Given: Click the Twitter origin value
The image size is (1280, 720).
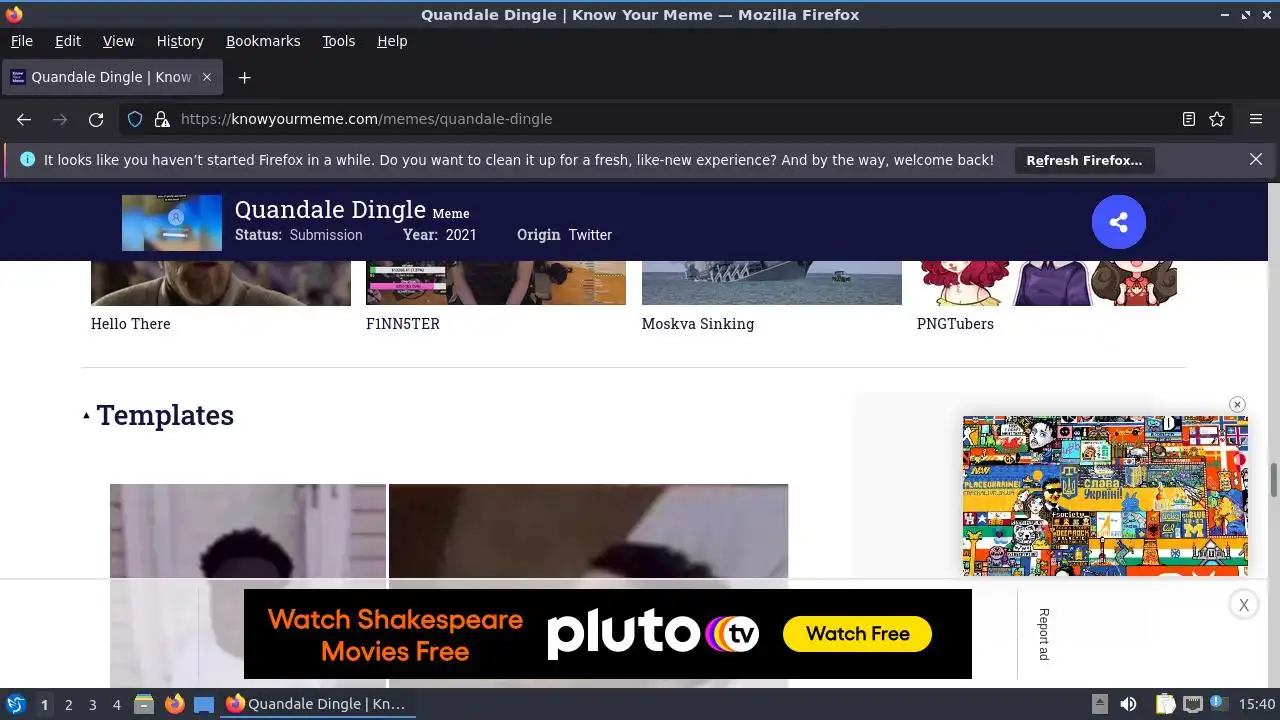Looking at the screenshot, I should [590, 235].
